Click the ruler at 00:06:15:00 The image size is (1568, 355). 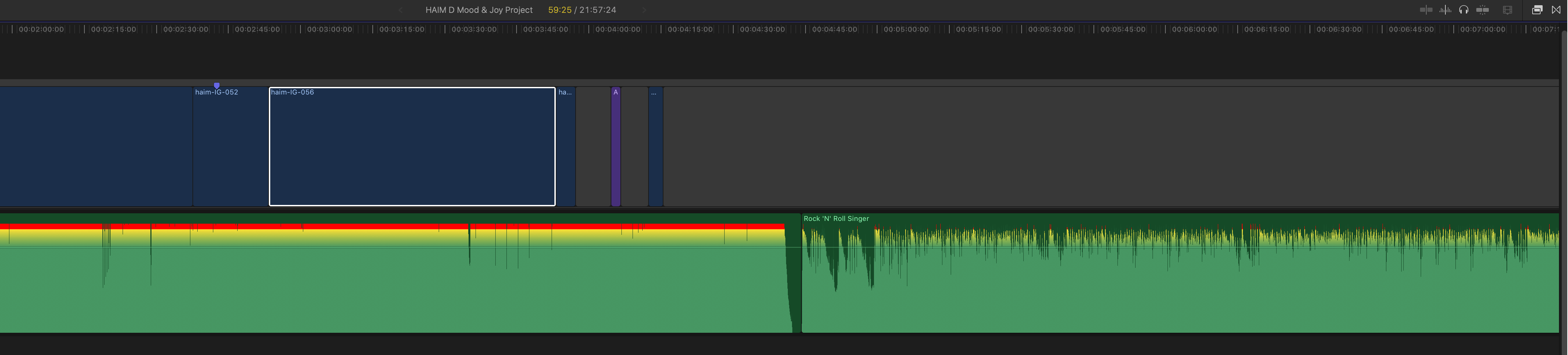pyautogui.click(x=1267, y=29)
